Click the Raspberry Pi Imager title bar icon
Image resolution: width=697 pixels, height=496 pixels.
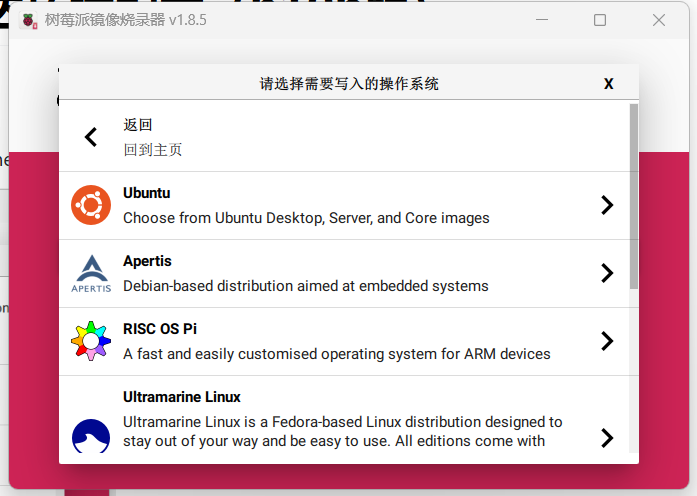click(28, 20)
